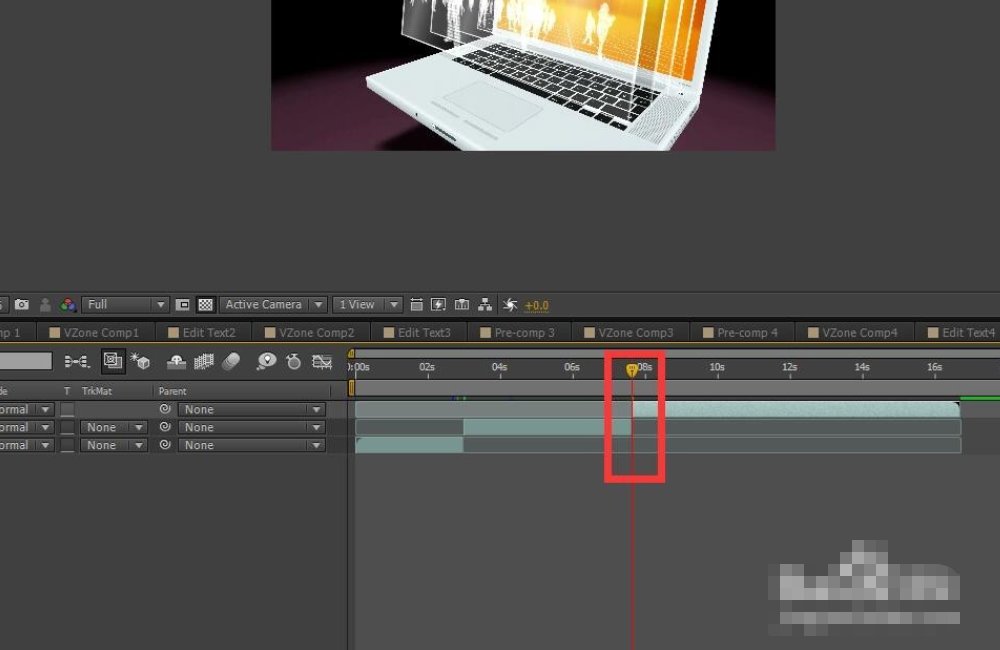Click the Parent column header
Image resolution: width=1000 pixels, height=650 pixels.
[x=173, y=391]
